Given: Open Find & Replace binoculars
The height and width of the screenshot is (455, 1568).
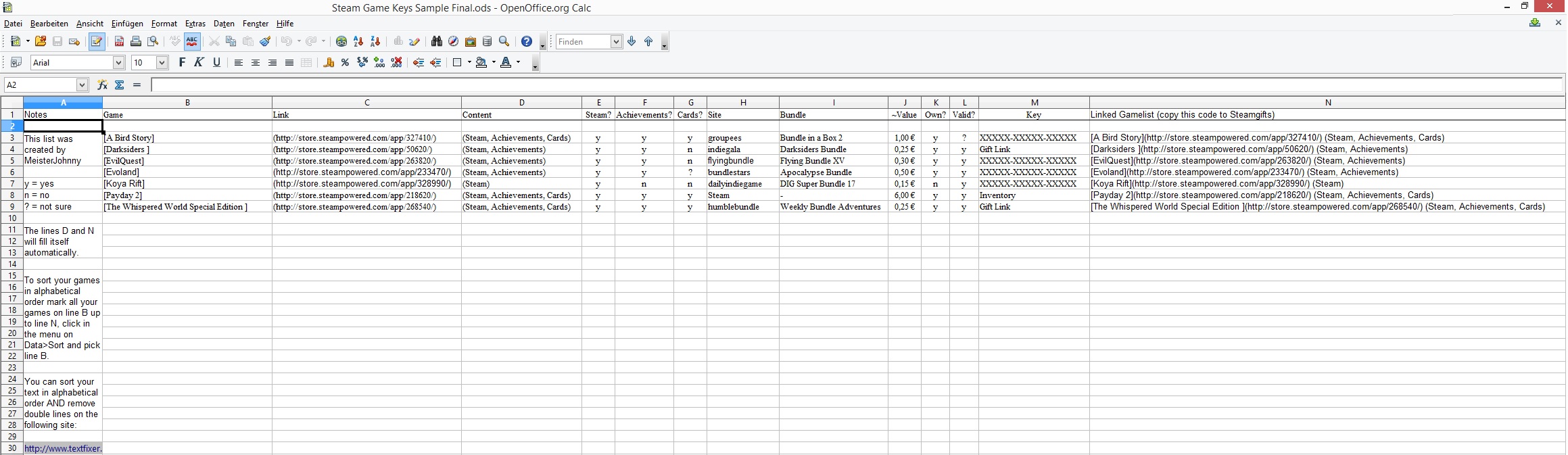Looking at the screenshot, I should (437, 42).
